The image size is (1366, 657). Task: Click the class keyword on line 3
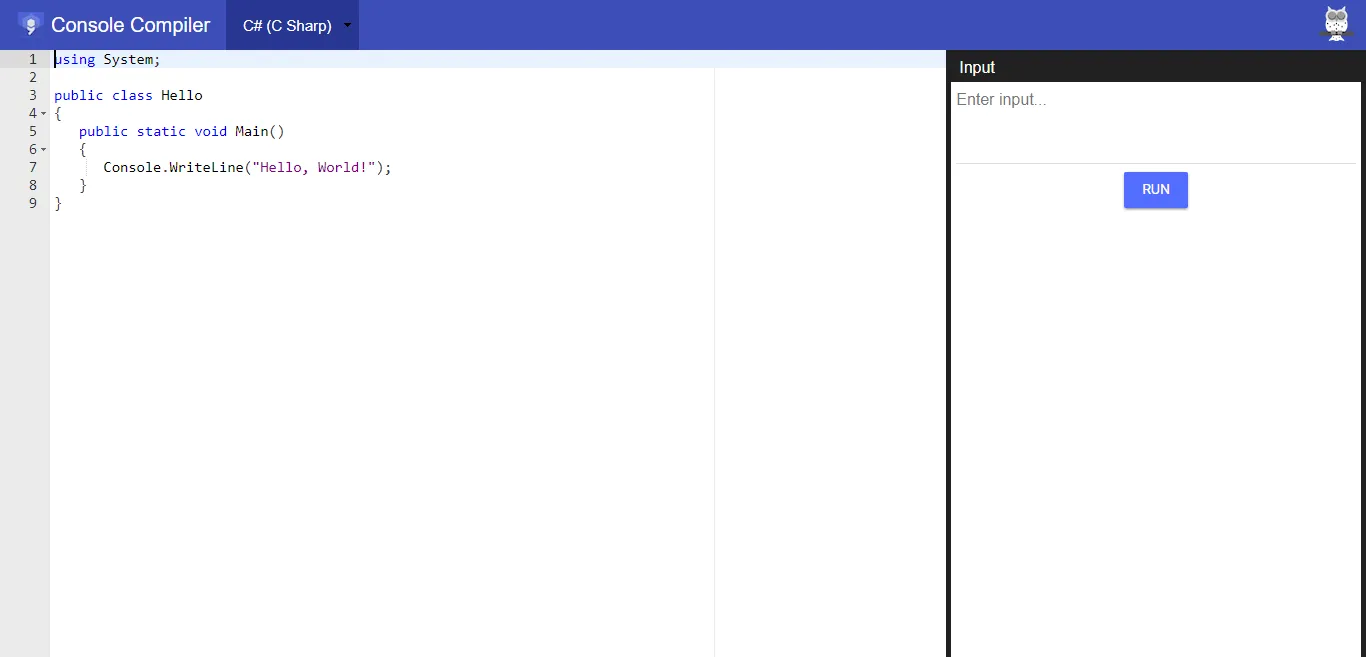[132, 95]
